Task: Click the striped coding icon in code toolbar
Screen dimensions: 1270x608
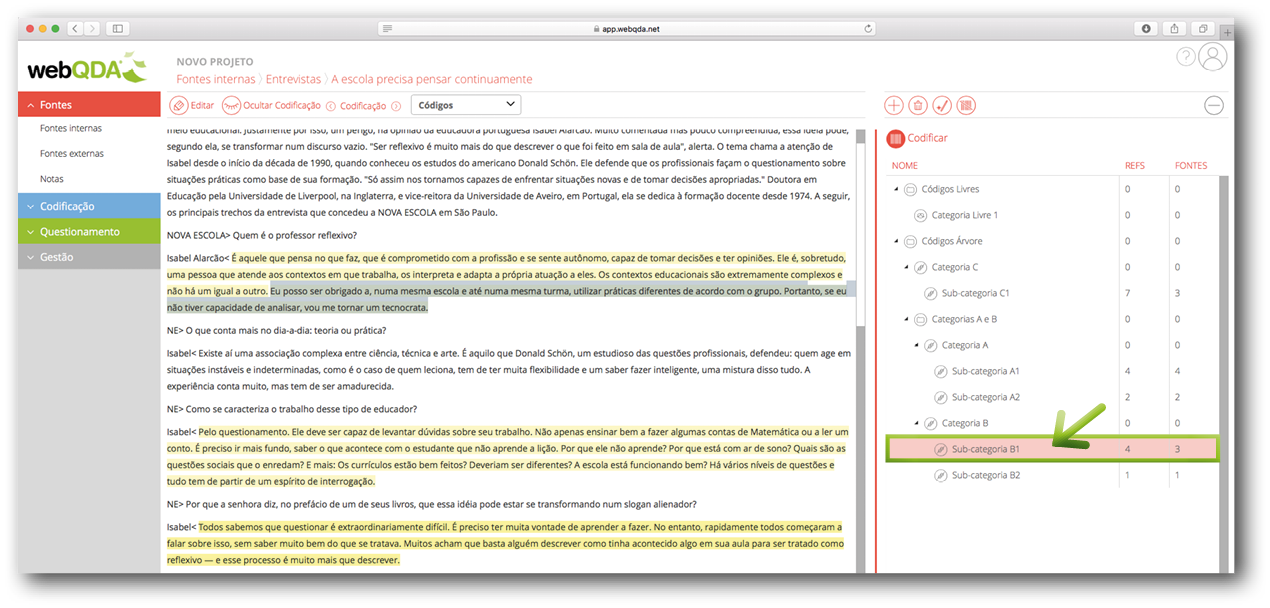Action: (x=966, y=105)
